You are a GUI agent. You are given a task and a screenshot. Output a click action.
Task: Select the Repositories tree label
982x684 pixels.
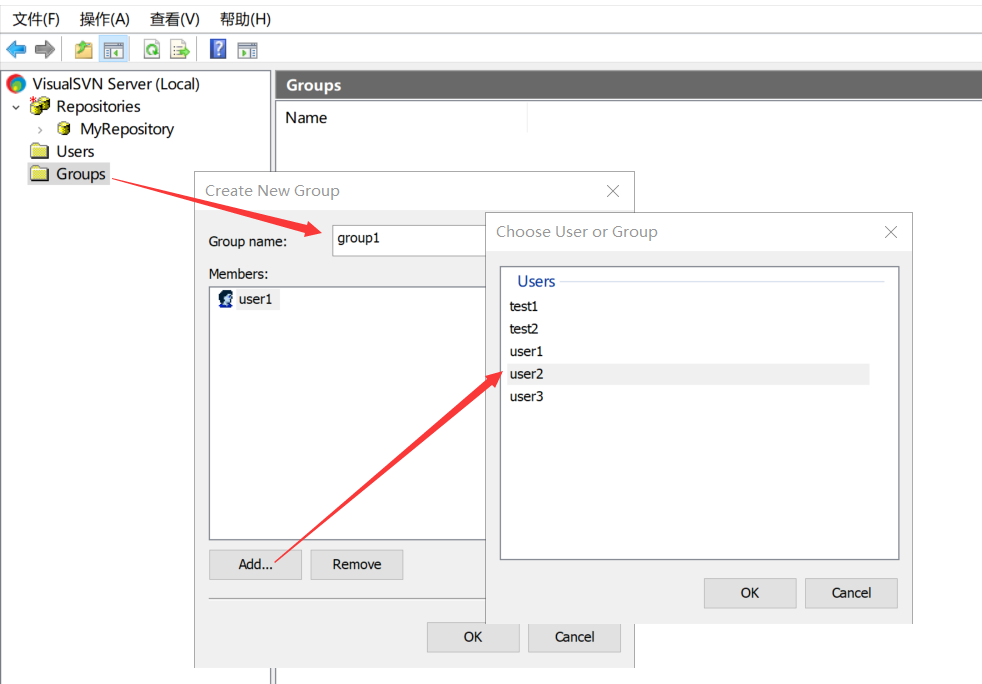pyautogui.click(x=98, y=106)
